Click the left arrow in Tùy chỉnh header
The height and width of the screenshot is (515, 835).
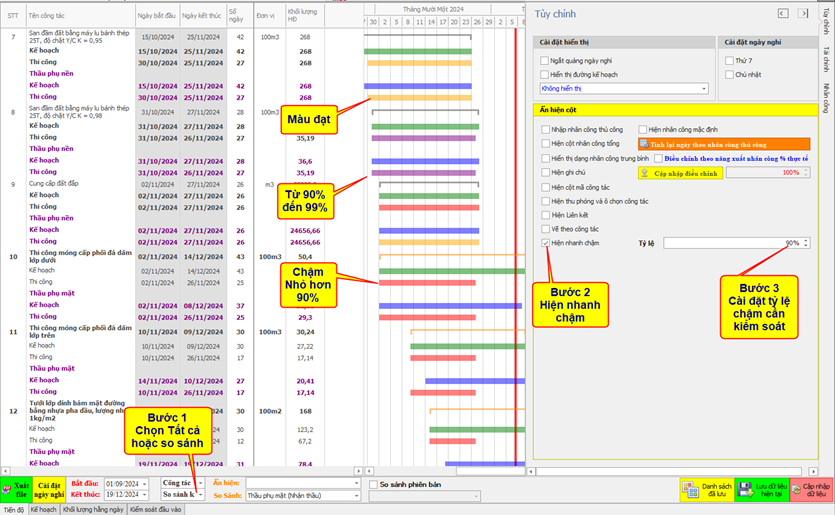point(782,13)
